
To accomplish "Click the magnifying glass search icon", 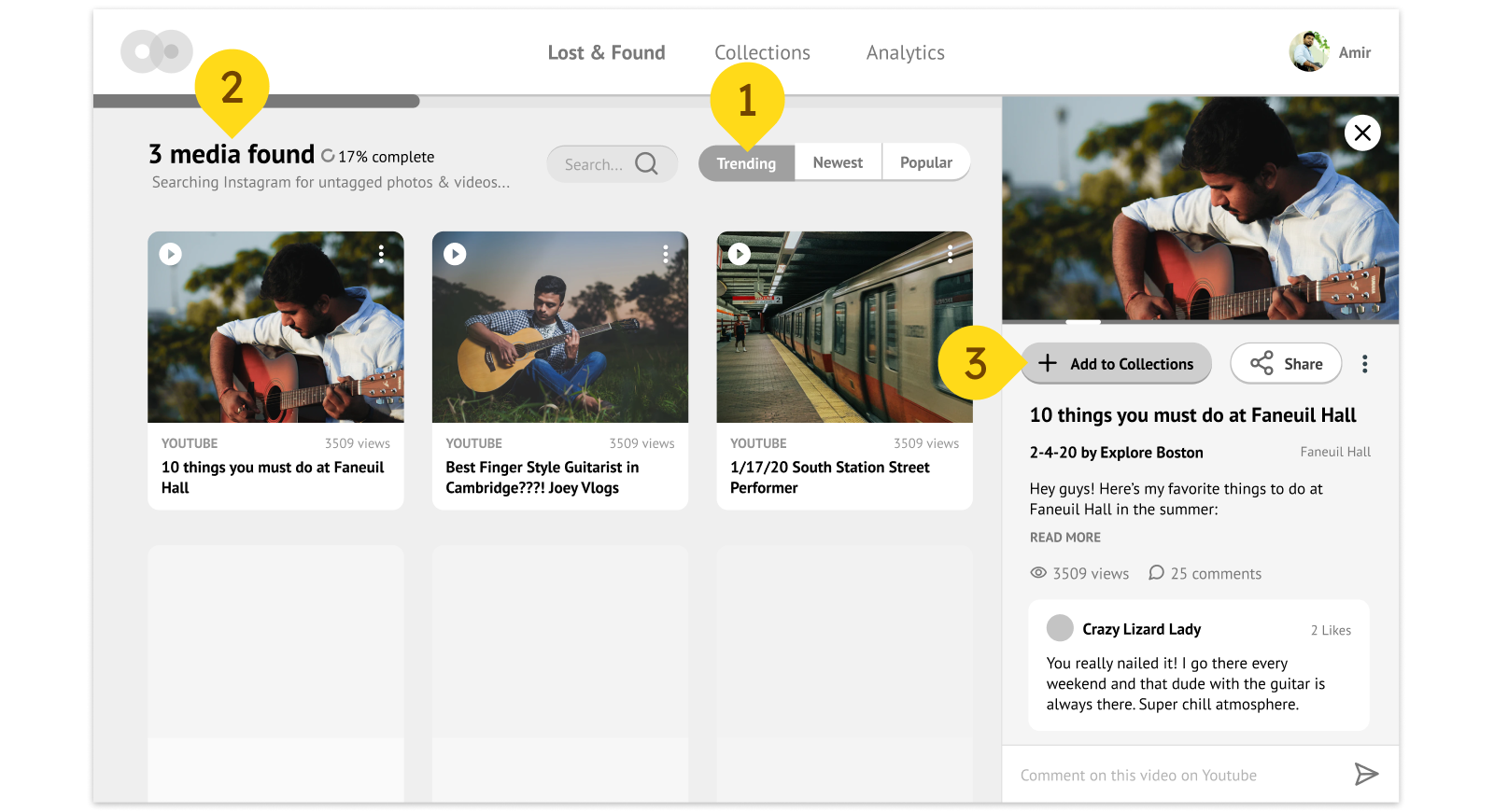I will pos(646,164).
